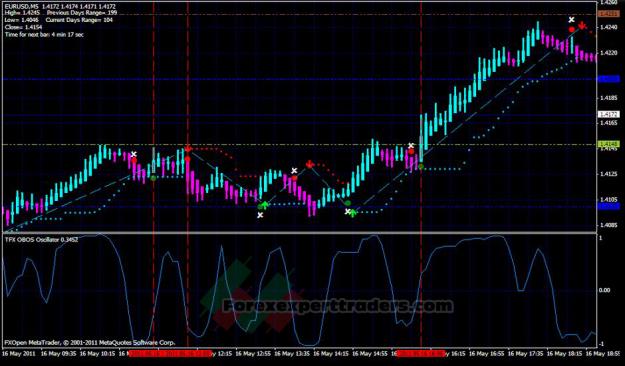Click the 16 May 17:35 time label
The width and height of the screenshot is (625, 366).
[x=525, y=354]
